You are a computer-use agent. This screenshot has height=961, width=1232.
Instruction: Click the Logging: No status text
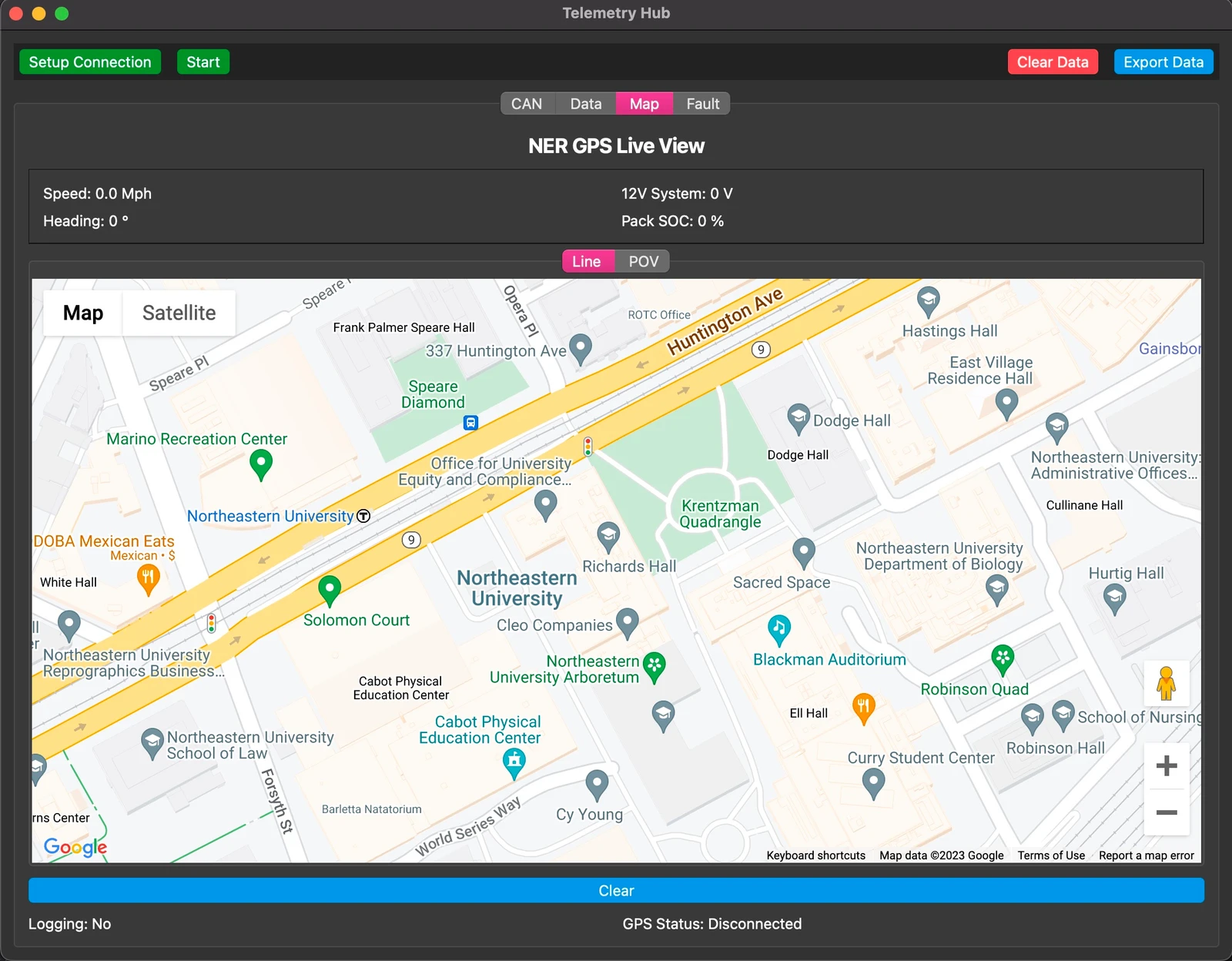pos(69,923)
